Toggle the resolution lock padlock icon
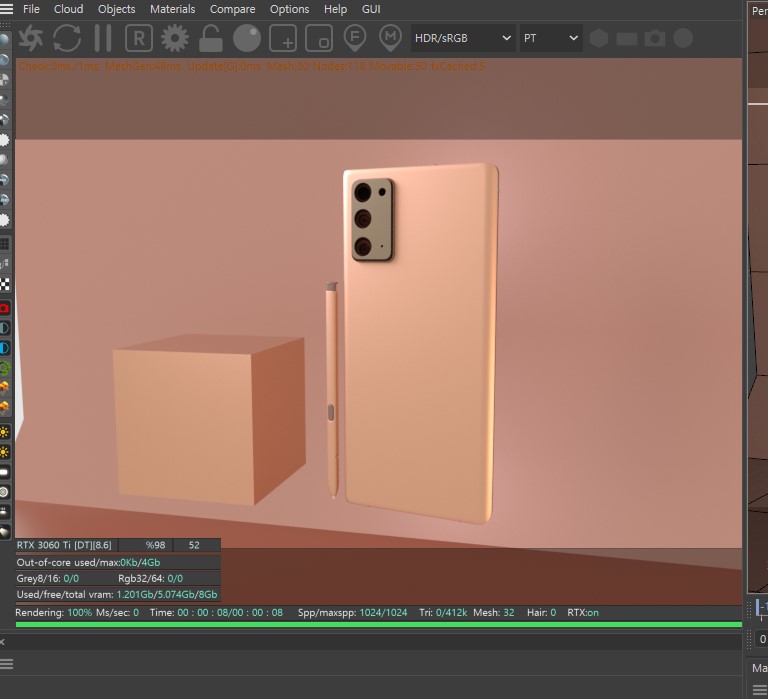The height and width of the screenshot is (699, 768). (211, 38)
